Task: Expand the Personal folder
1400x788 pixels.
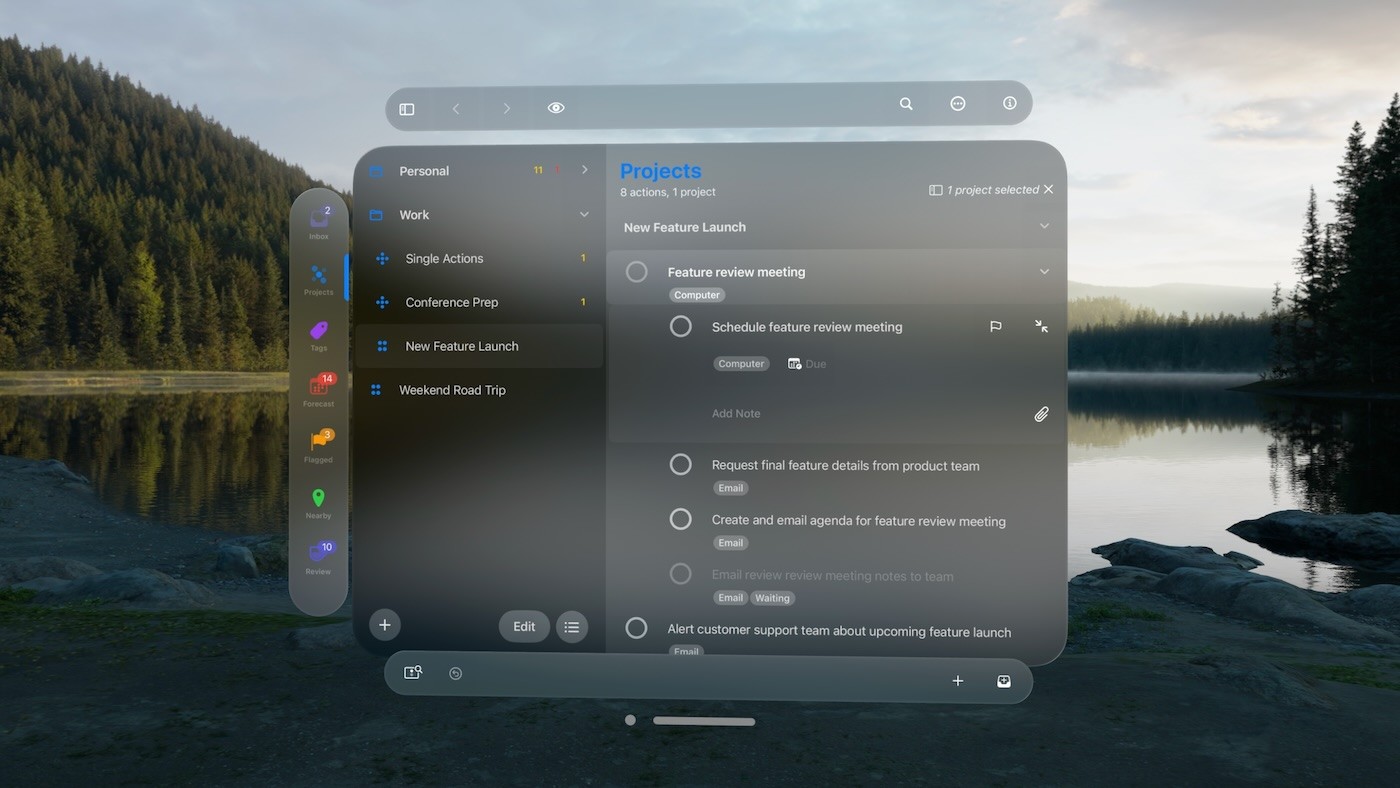Action: 584,170
